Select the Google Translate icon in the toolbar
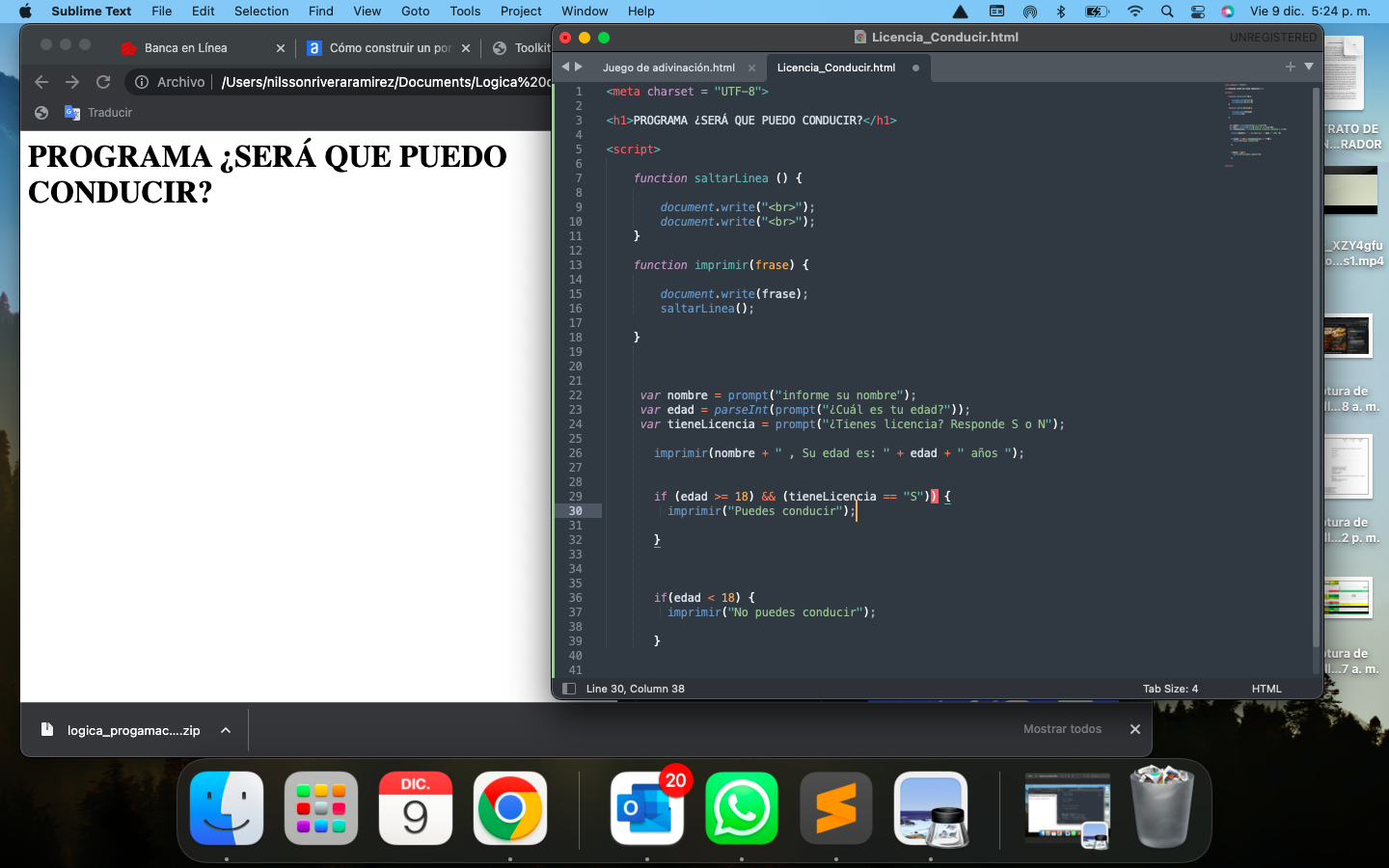This screenshot has width=1389, height=868. (72, 113)
